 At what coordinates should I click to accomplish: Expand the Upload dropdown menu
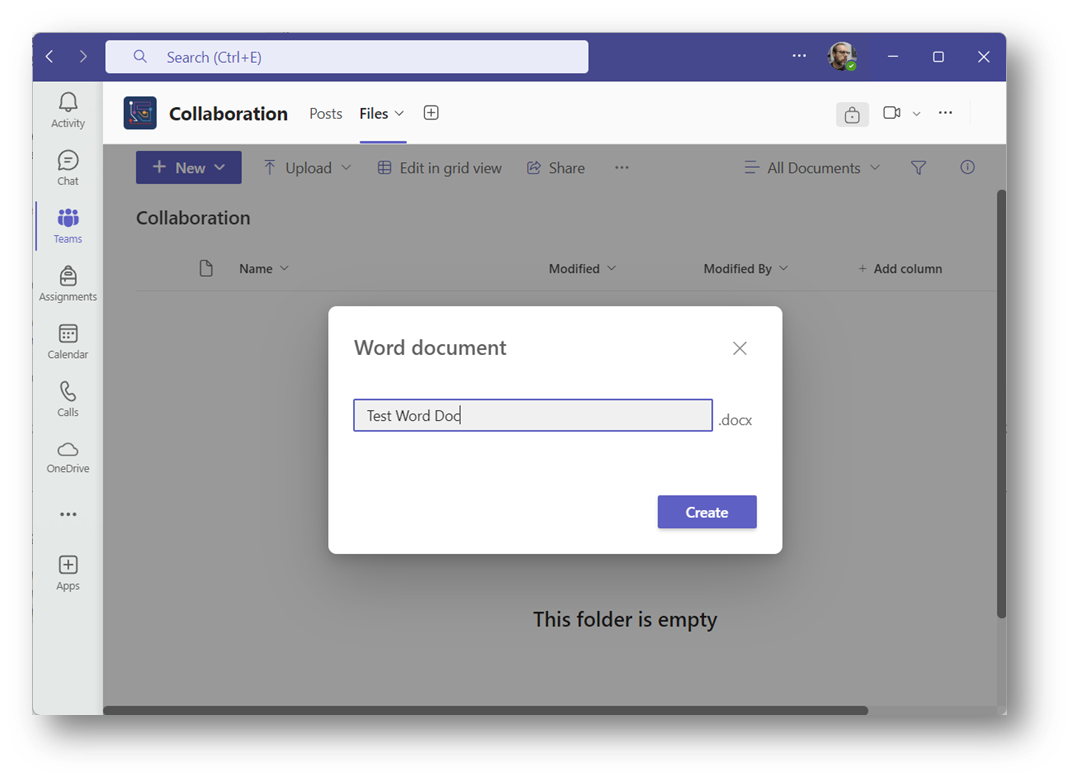[x=308, y=168]
